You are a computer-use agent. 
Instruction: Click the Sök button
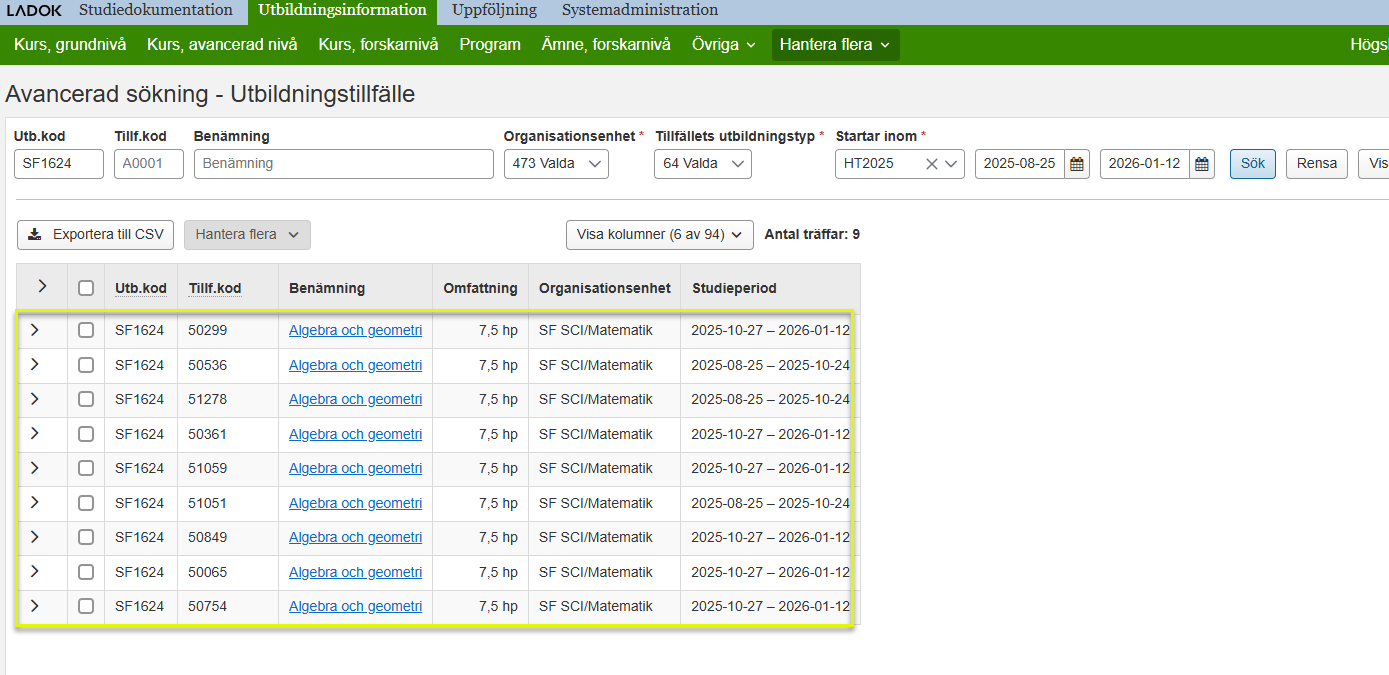pos(1252,164)
